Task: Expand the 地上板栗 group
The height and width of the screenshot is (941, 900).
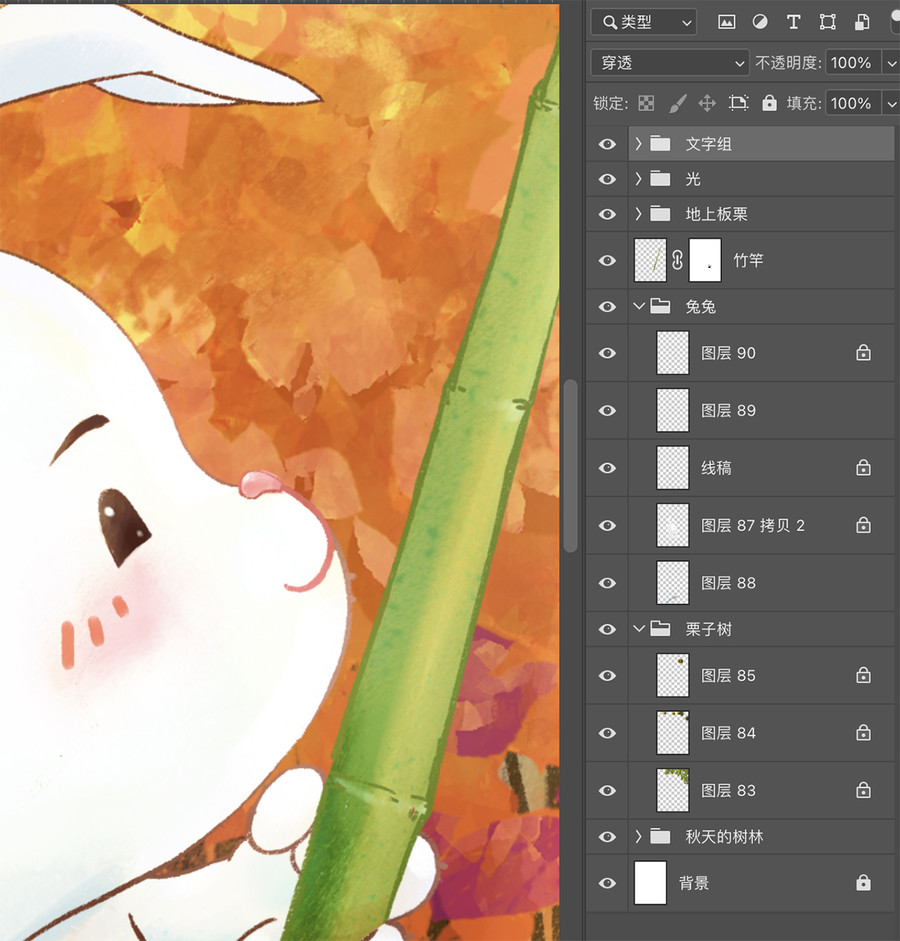Action: click(638, 214)
